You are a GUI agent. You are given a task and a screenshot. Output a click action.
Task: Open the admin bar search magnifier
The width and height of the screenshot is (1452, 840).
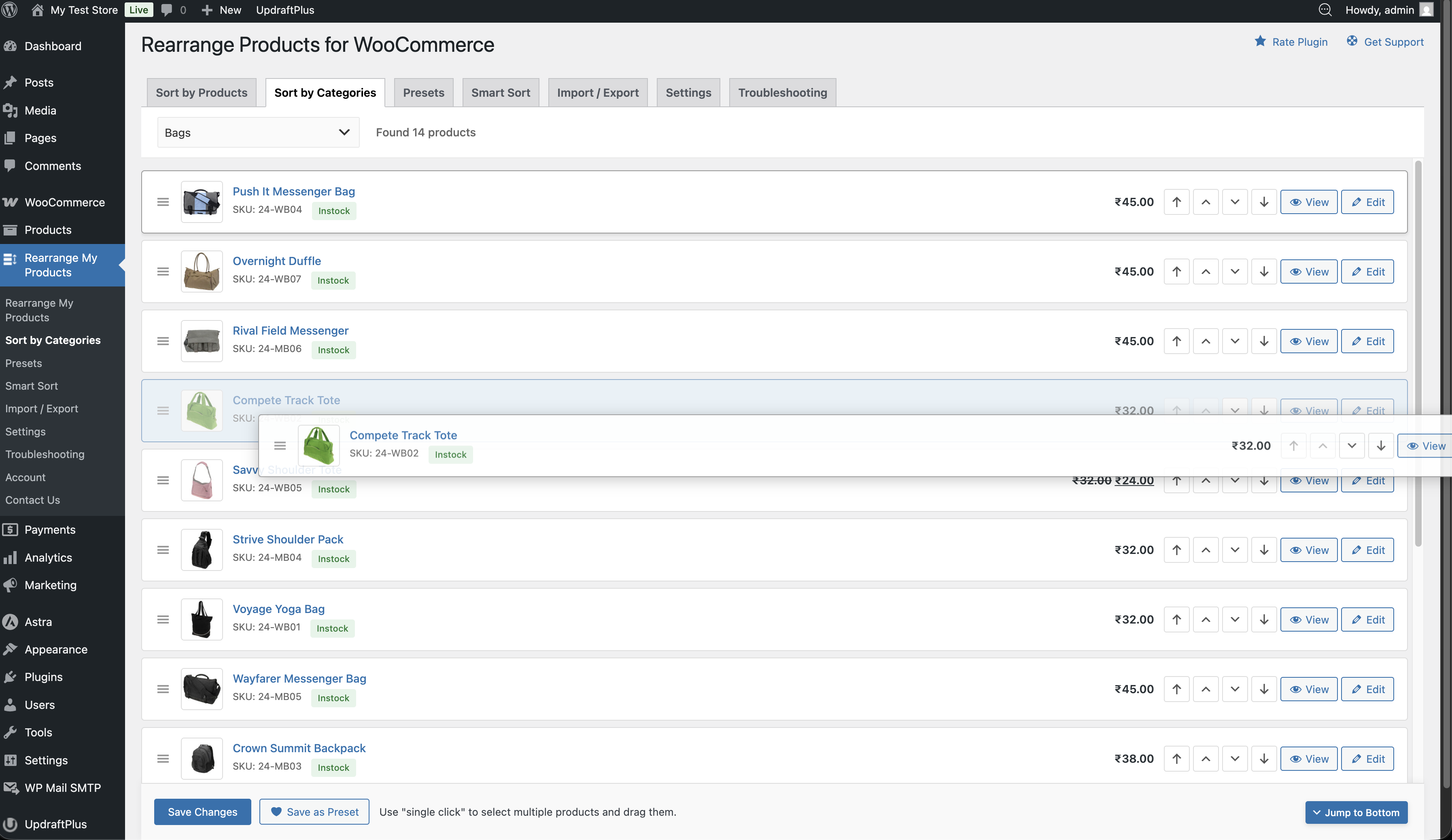1325,10
